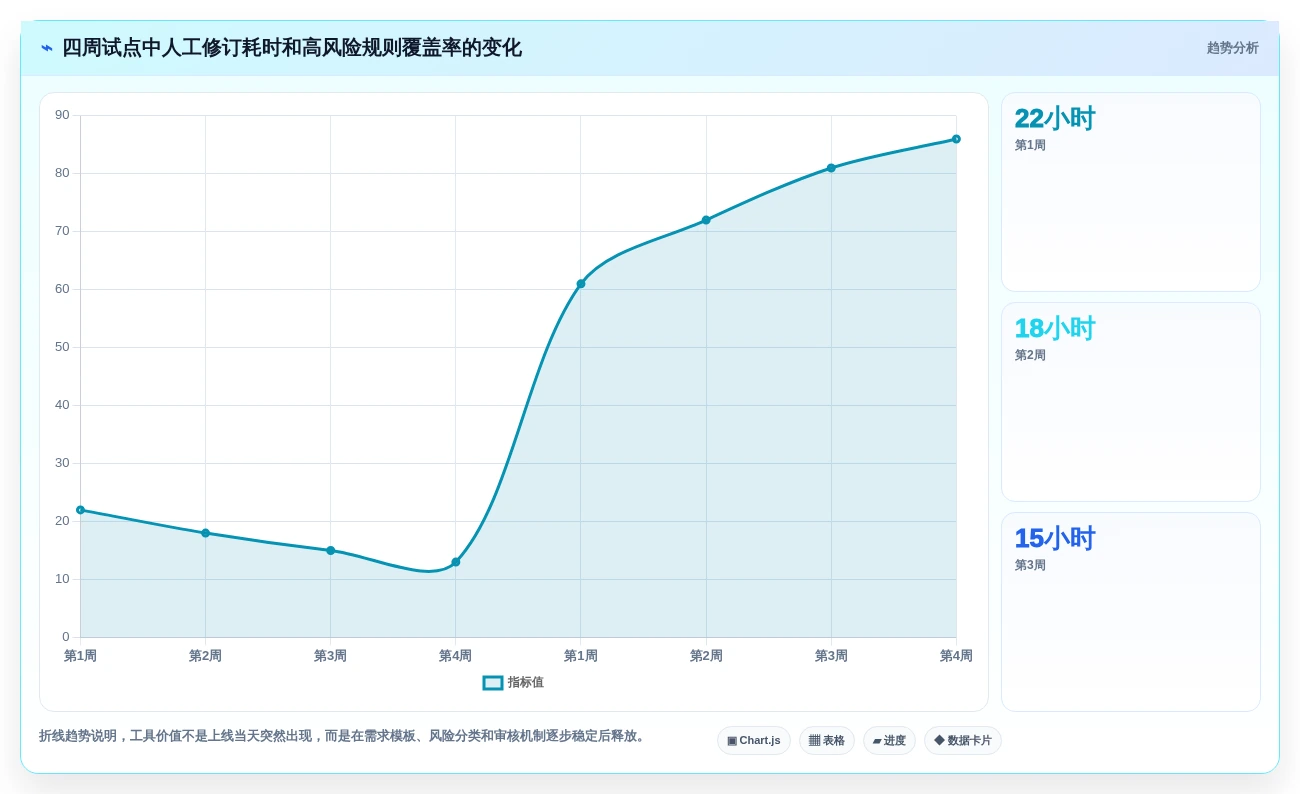Click the data point at value 86
The height and width of the screenshot is (794, 1300).
[x=956, y=139]
